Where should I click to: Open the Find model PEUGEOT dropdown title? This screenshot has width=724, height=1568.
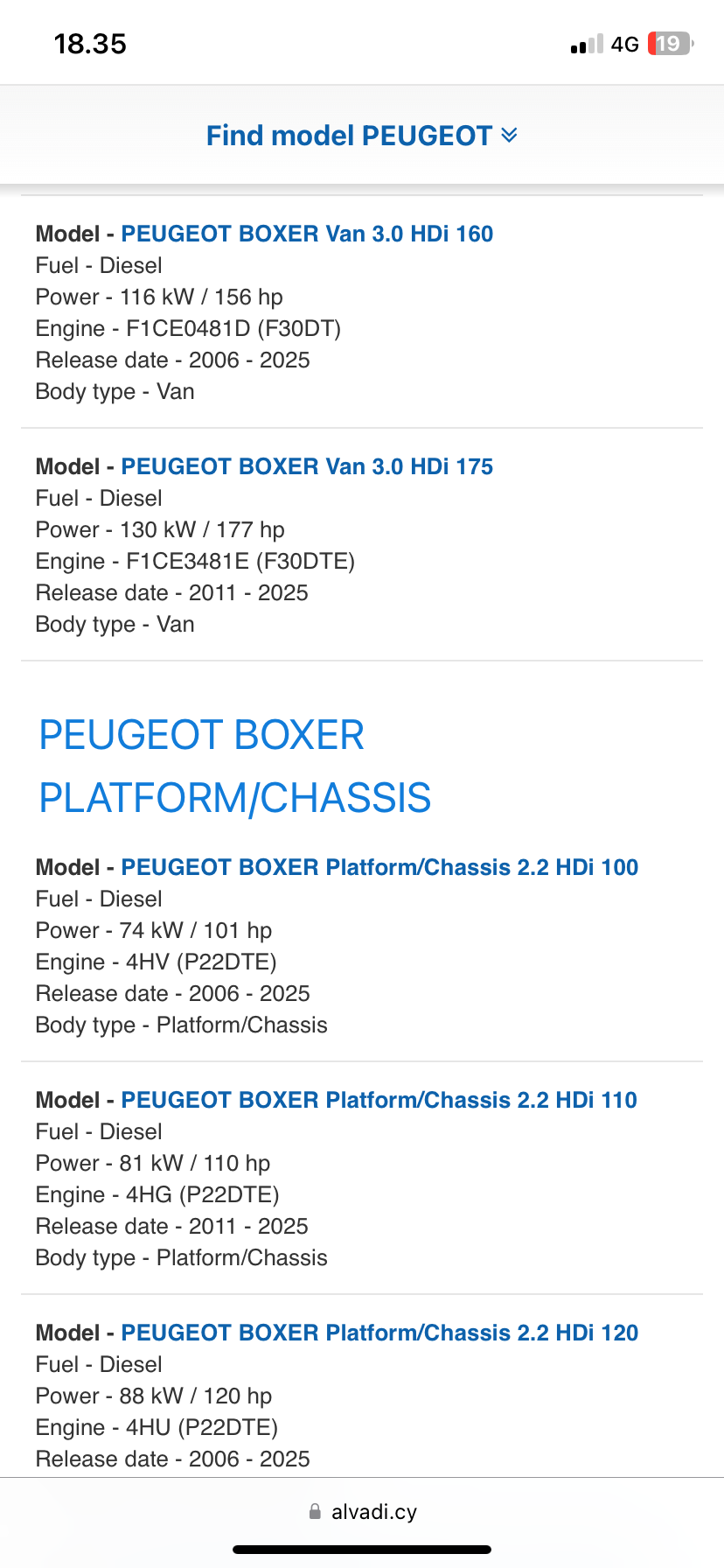click(349, 136)
